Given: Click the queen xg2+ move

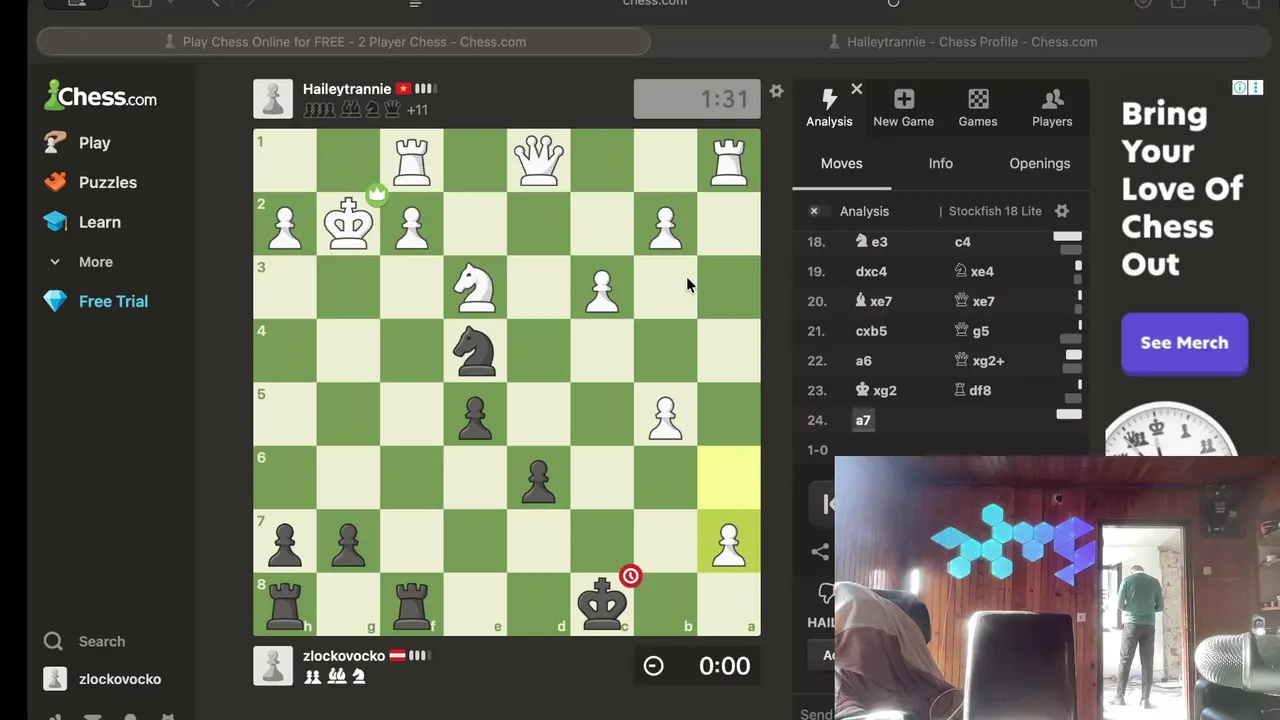Looking at the screenshot, I should (x=979, y=361).
